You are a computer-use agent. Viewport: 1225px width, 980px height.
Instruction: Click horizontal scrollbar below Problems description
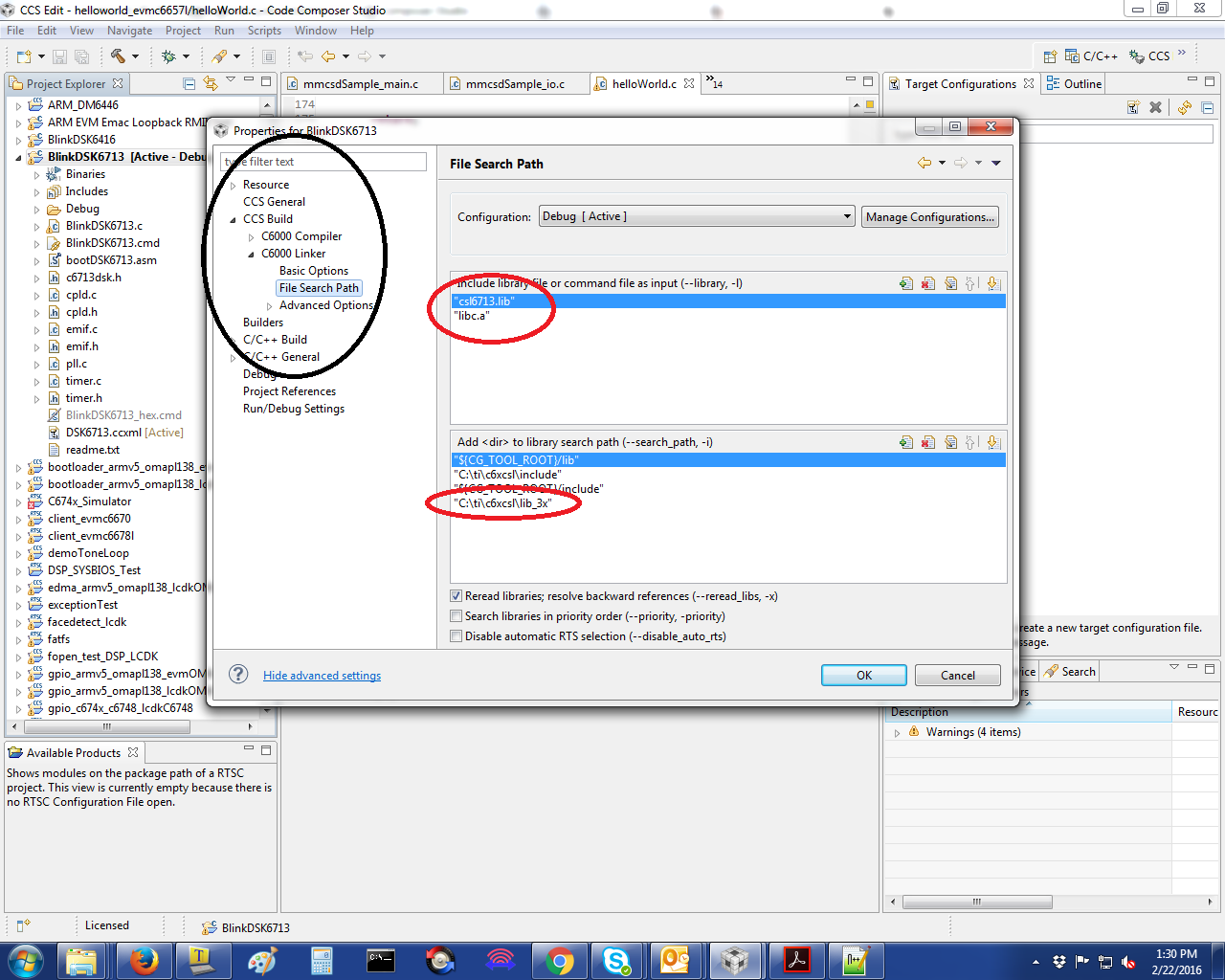coord(976,902)
